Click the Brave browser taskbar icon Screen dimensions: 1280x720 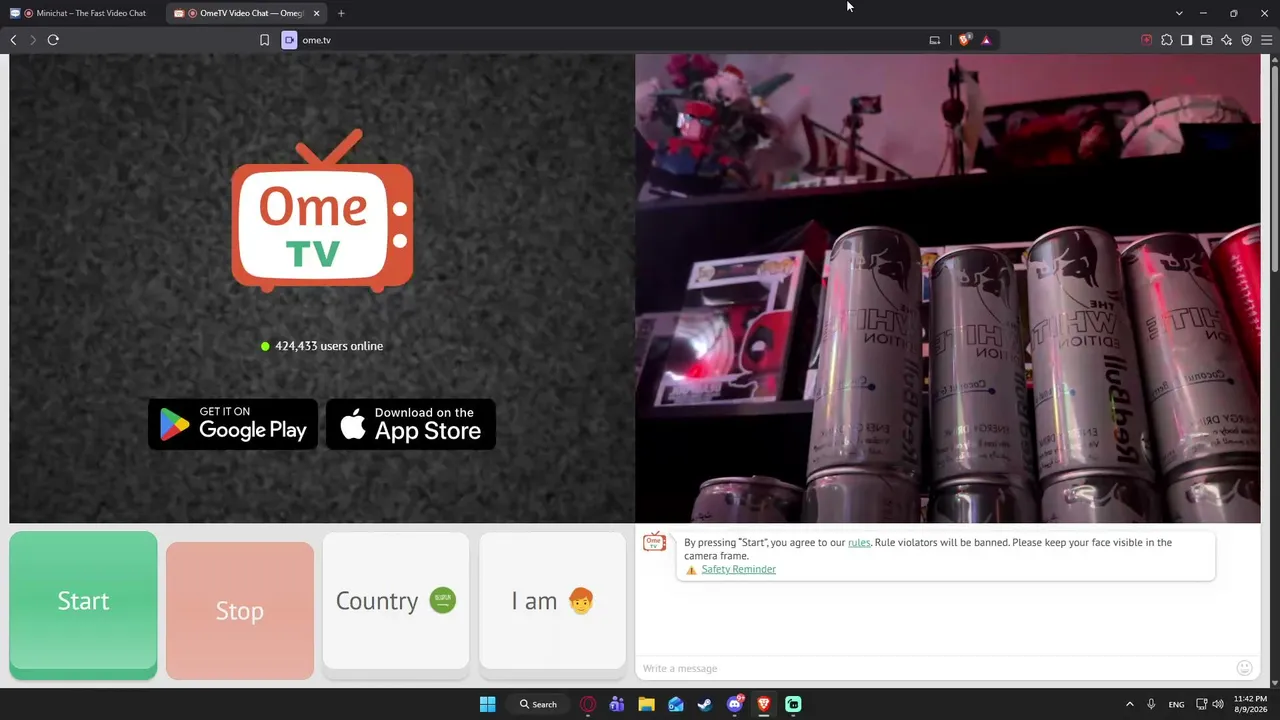click(764, 704)
